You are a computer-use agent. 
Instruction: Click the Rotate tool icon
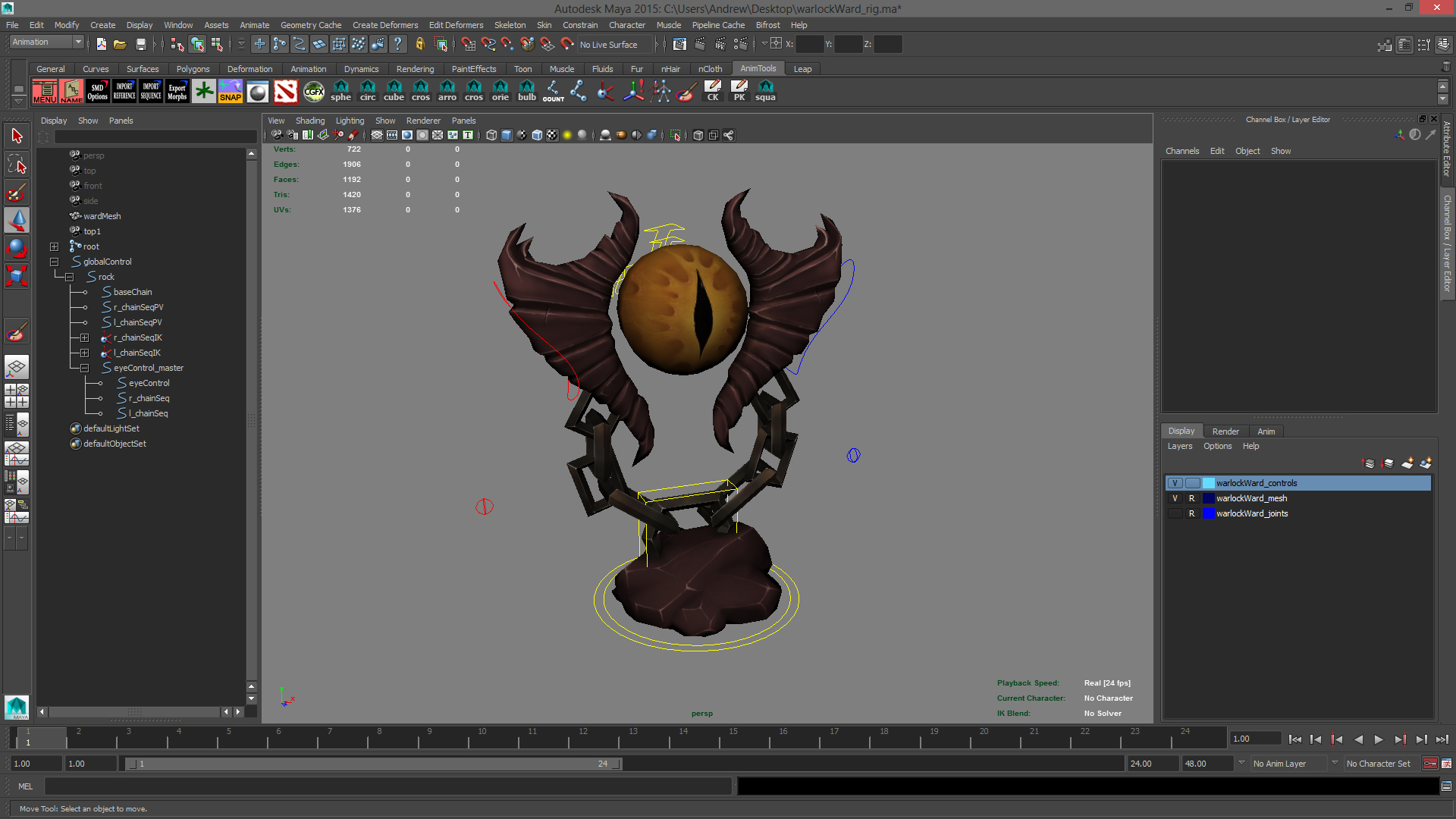tap(17, 248)
